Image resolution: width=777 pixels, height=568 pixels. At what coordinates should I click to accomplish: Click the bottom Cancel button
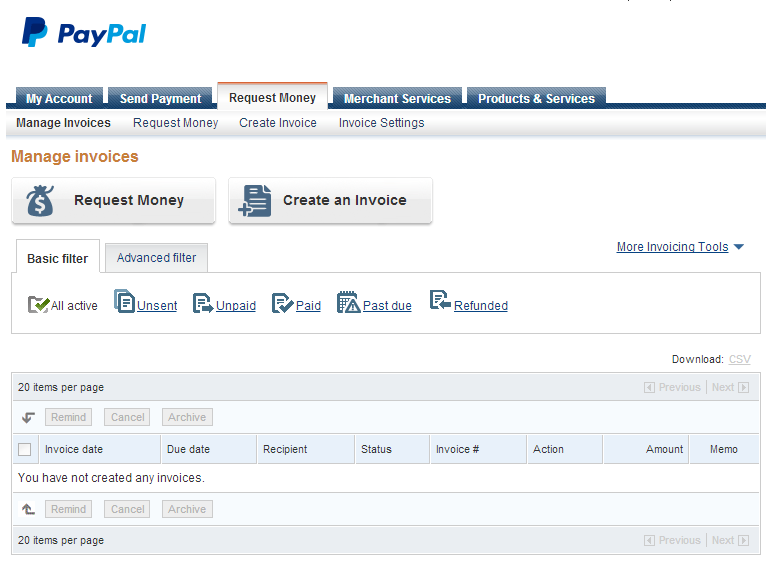[x=127, y=509]
